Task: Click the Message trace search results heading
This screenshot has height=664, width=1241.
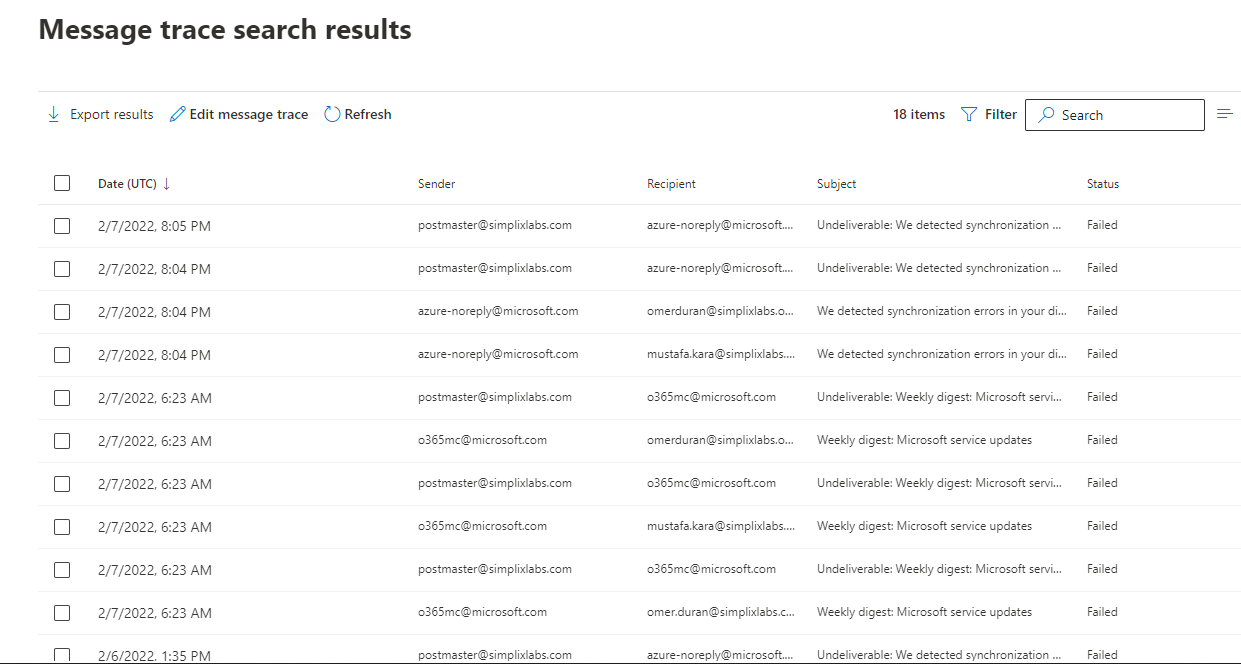Action: (225, 30)
